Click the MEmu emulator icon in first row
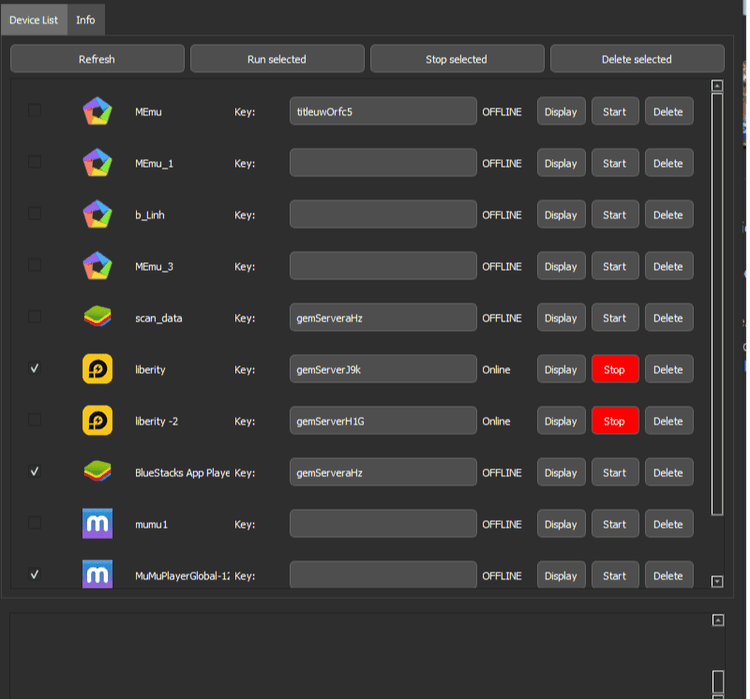Screen dimensions: 750x699 (97, 112)
